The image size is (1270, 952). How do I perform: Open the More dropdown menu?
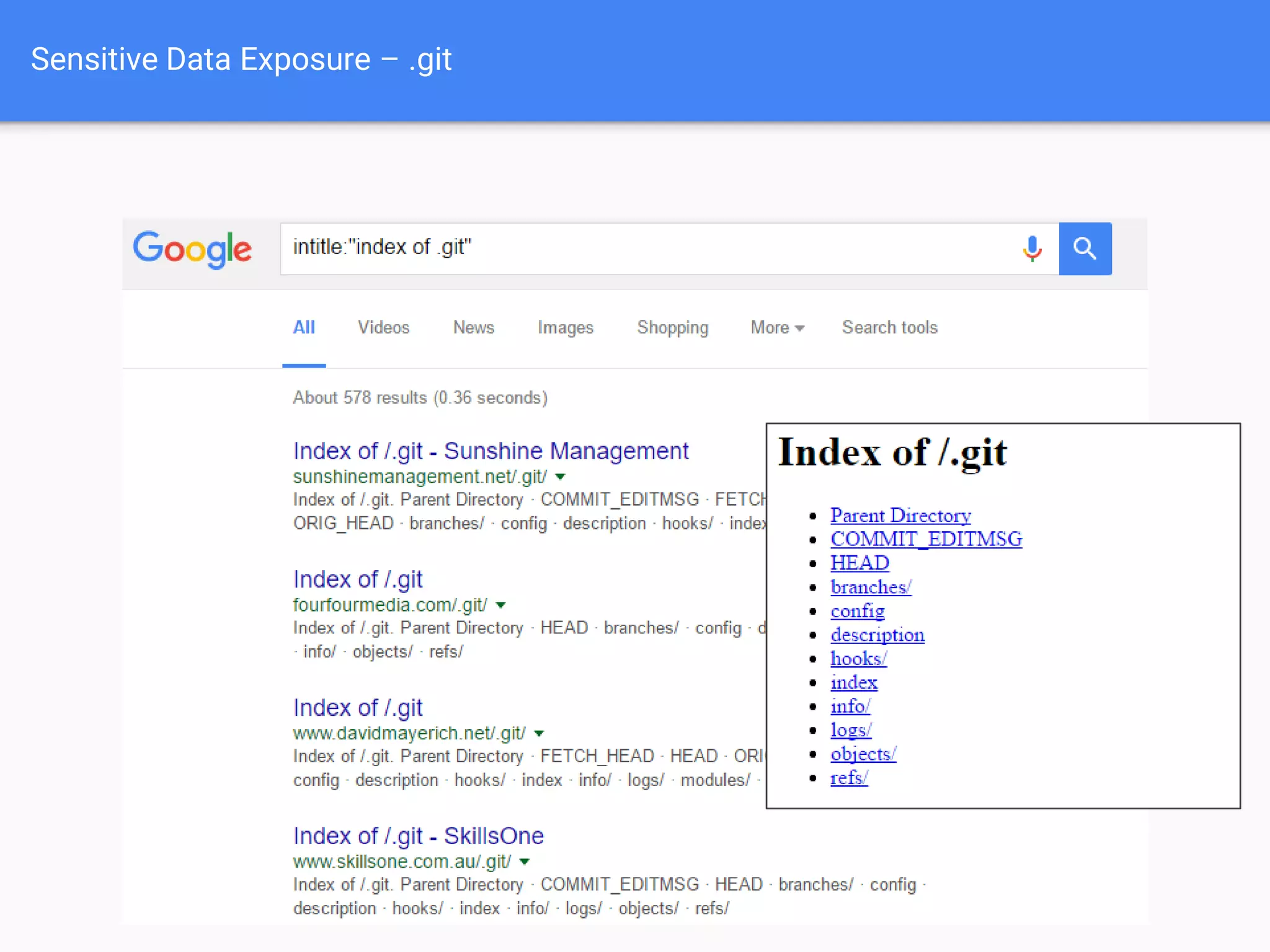coord(777,327)
